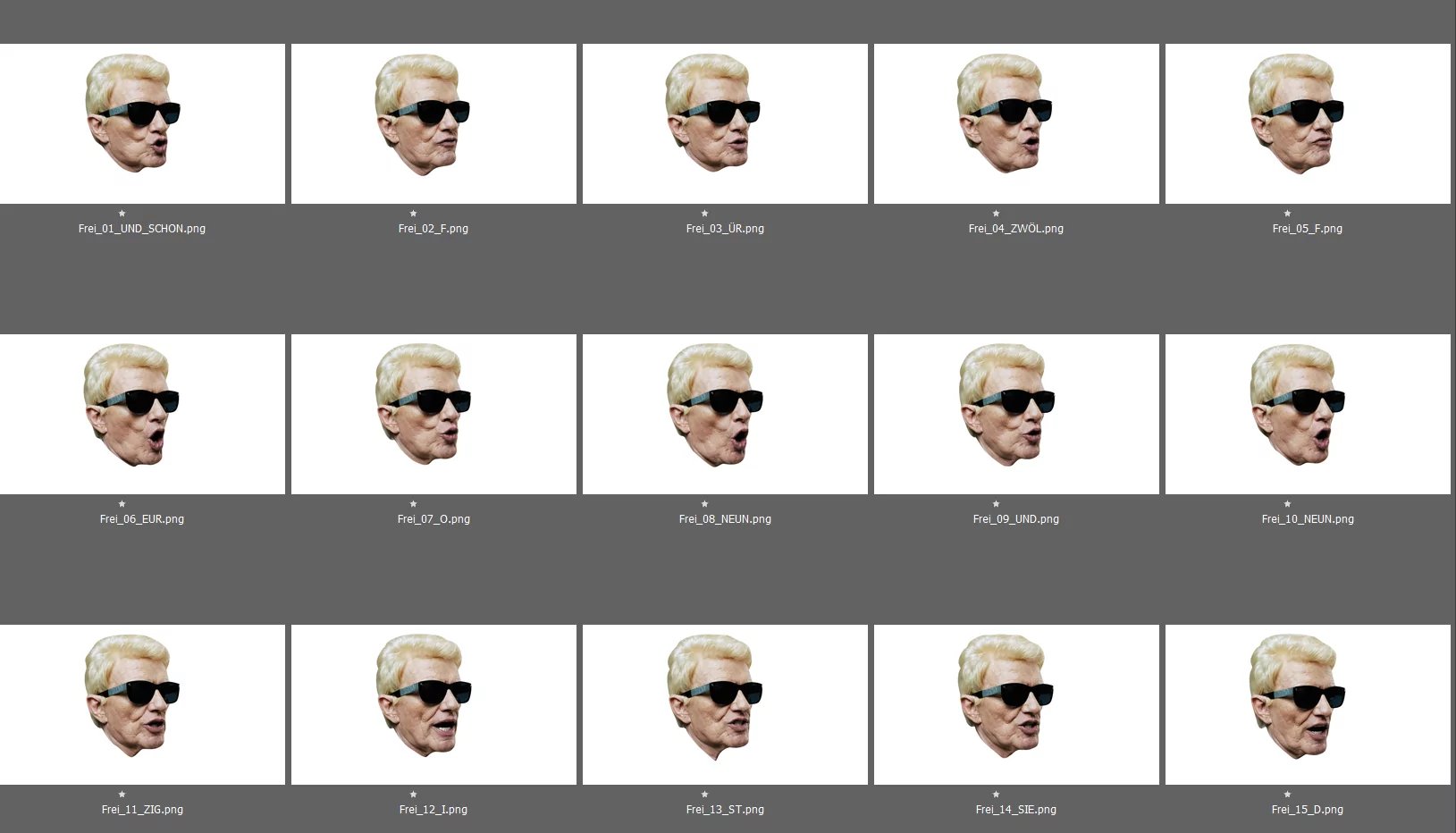The height and width of the screenshot is (833, 1456).
Task: Click the star rating above Frei_06_EUR.png
Action: click(122, 504)
